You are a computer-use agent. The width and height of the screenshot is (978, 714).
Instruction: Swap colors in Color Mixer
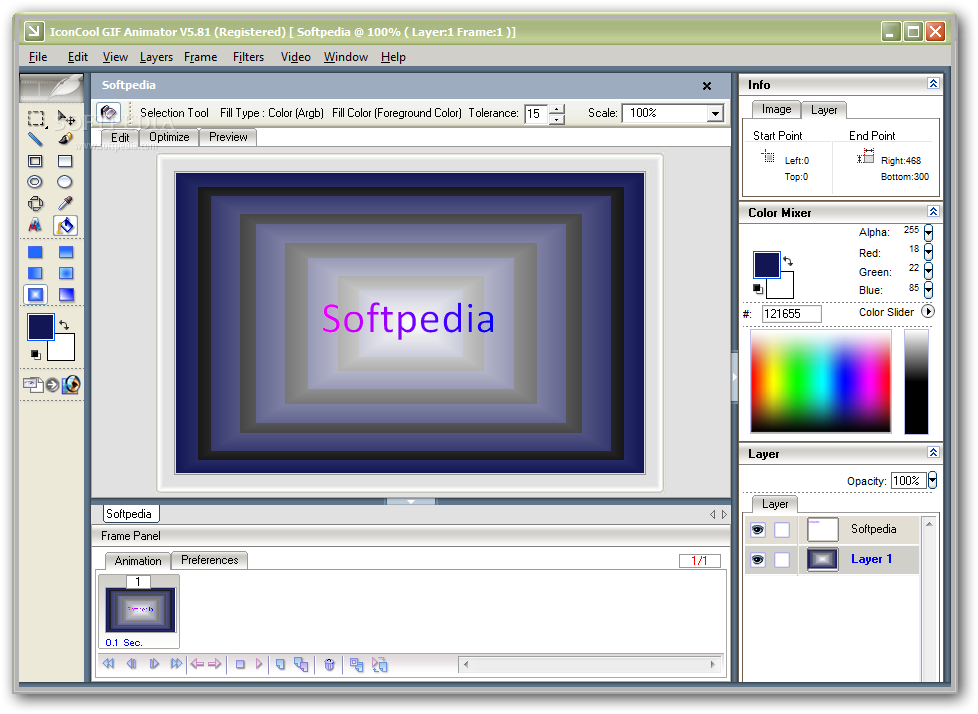(788, 261)
